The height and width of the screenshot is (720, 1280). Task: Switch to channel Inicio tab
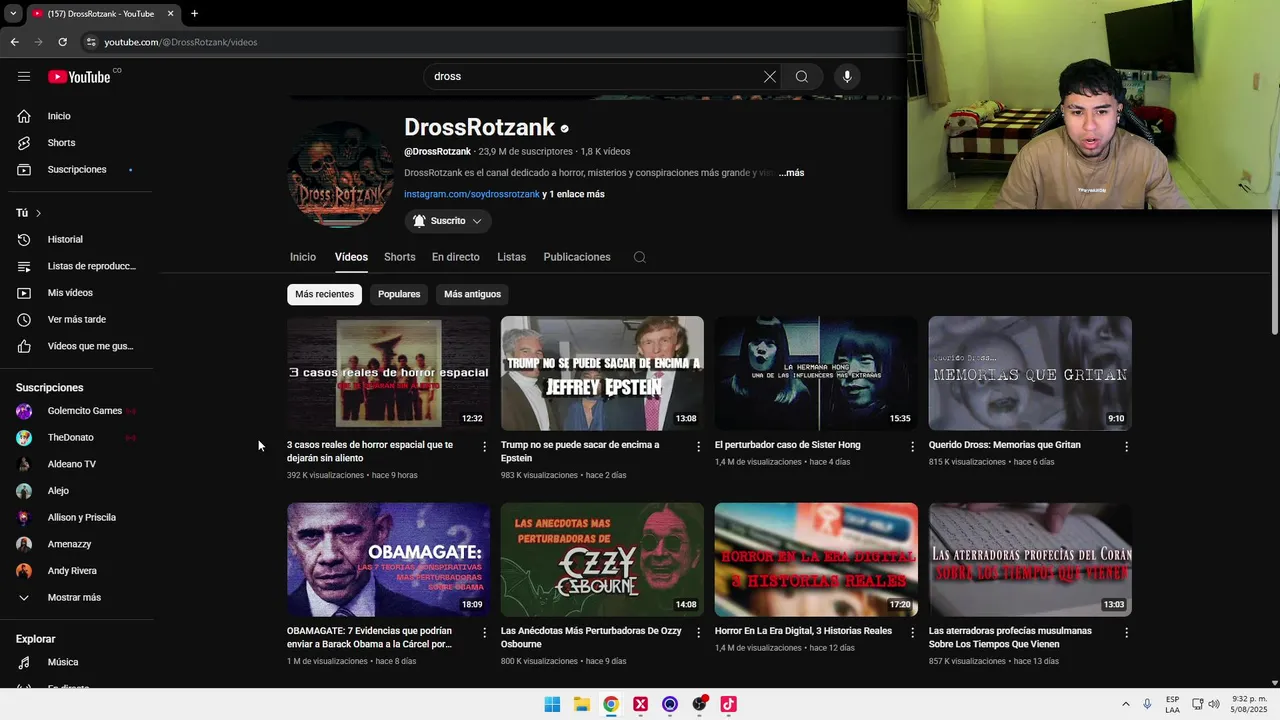click(x=303, y=257)
